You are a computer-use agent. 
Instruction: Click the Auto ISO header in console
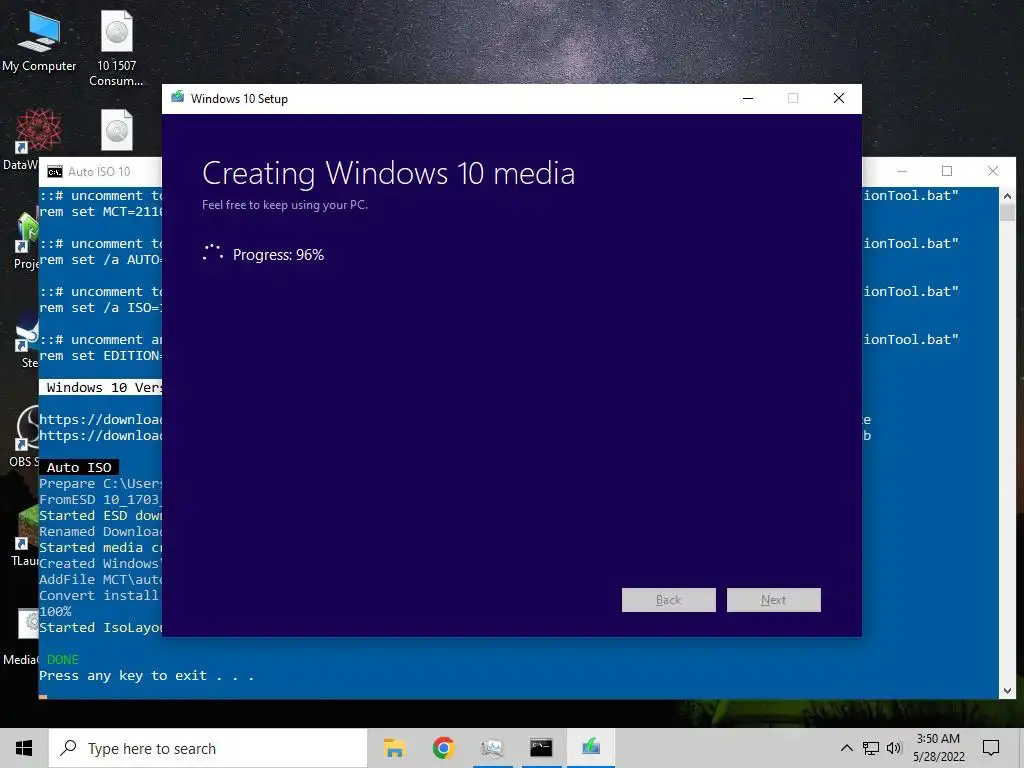pyautogui.click(x=79, y=468)
